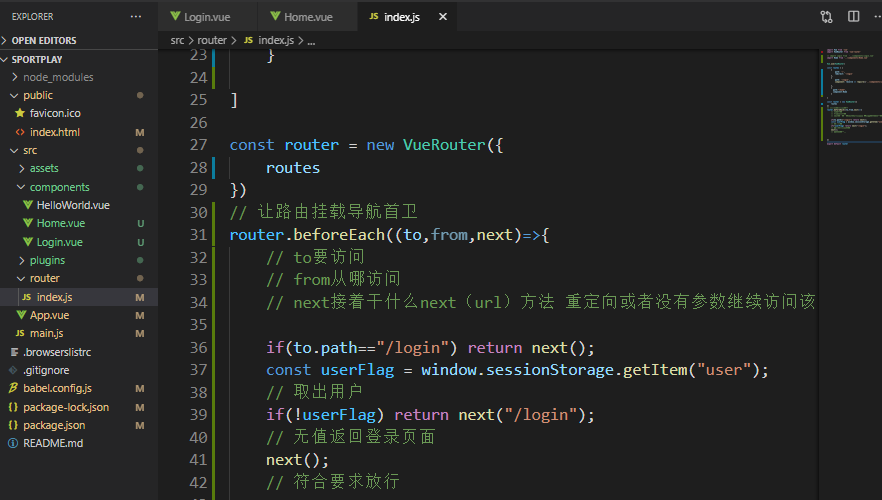Click the EXPLORER panel title
Image resolution: width=882 pixels, height=500 pixels.
pos(33,17)
